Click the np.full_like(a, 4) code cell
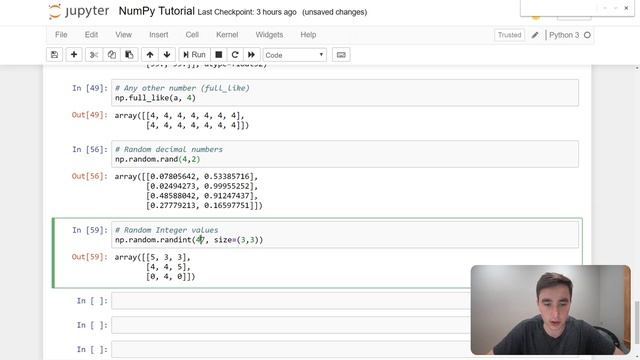640x360 pixels. click(x=345, y=93)
